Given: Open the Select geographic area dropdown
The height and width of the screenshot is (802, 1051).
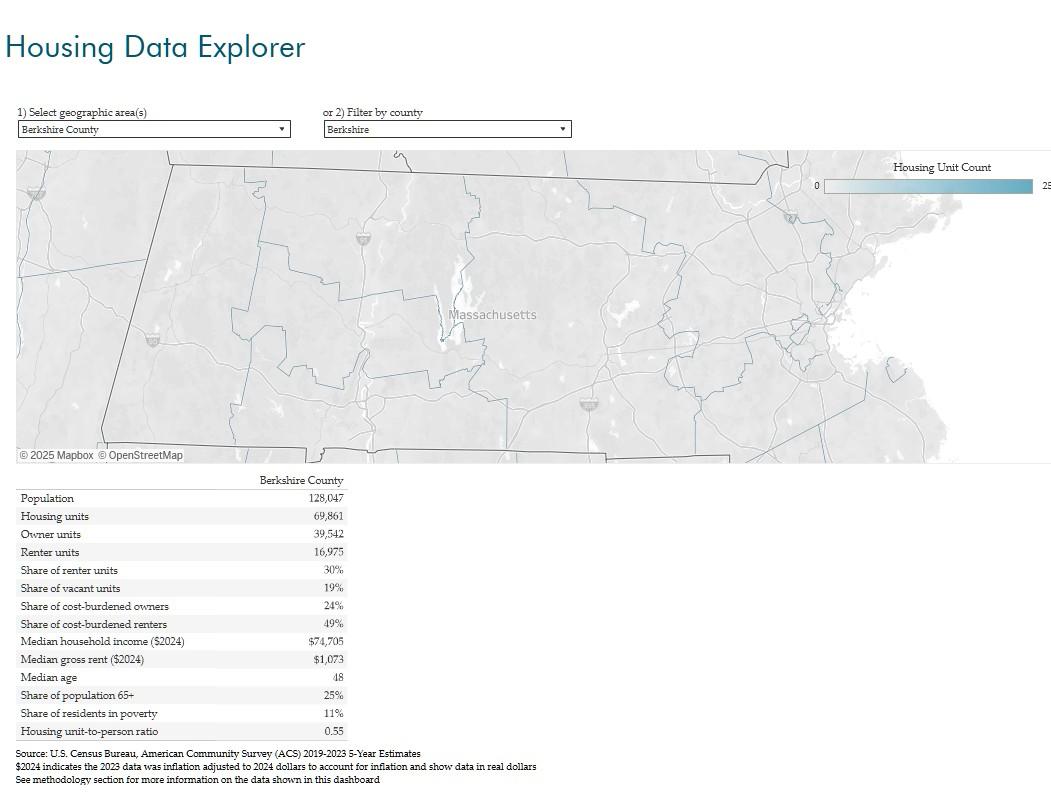Looking at the screenshot, I should point(153,129).
